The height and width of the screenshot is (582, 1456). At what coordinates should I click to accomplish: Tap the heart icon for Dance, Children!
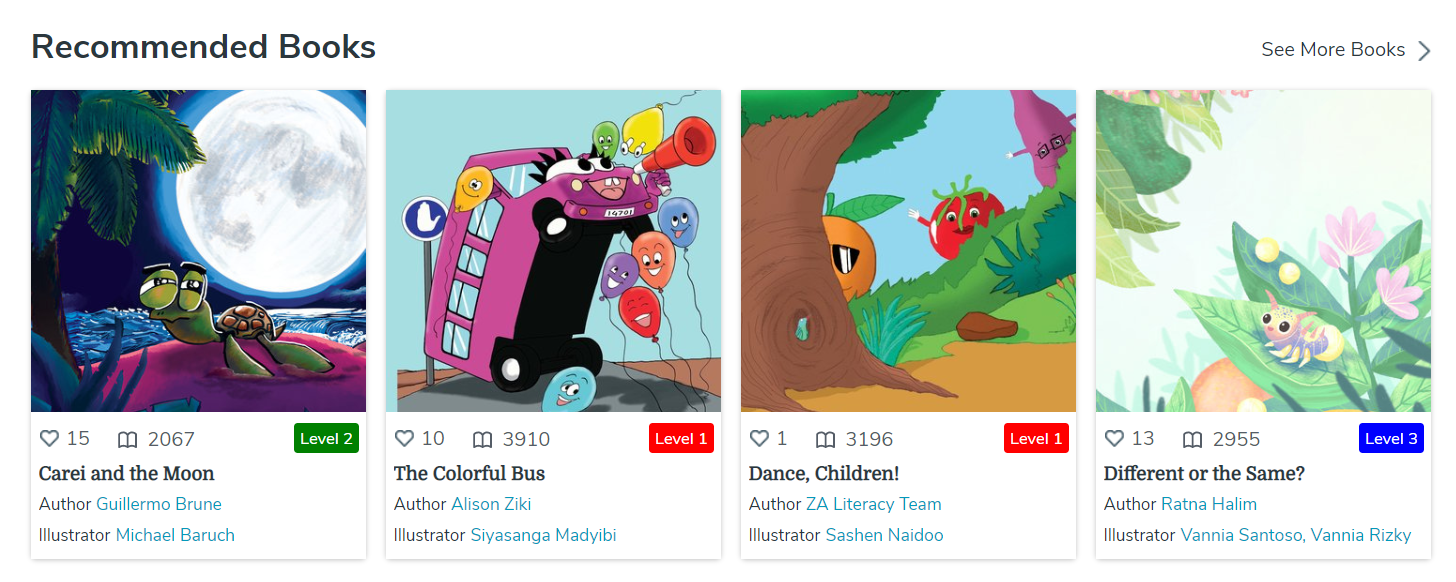(x=759, y=438)
